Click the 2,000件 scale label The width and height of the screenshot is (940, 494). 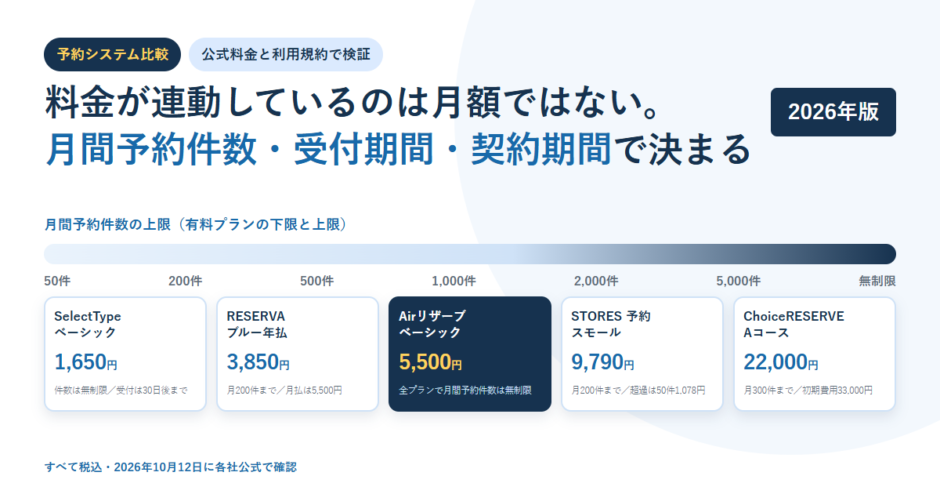coord(596,281)
